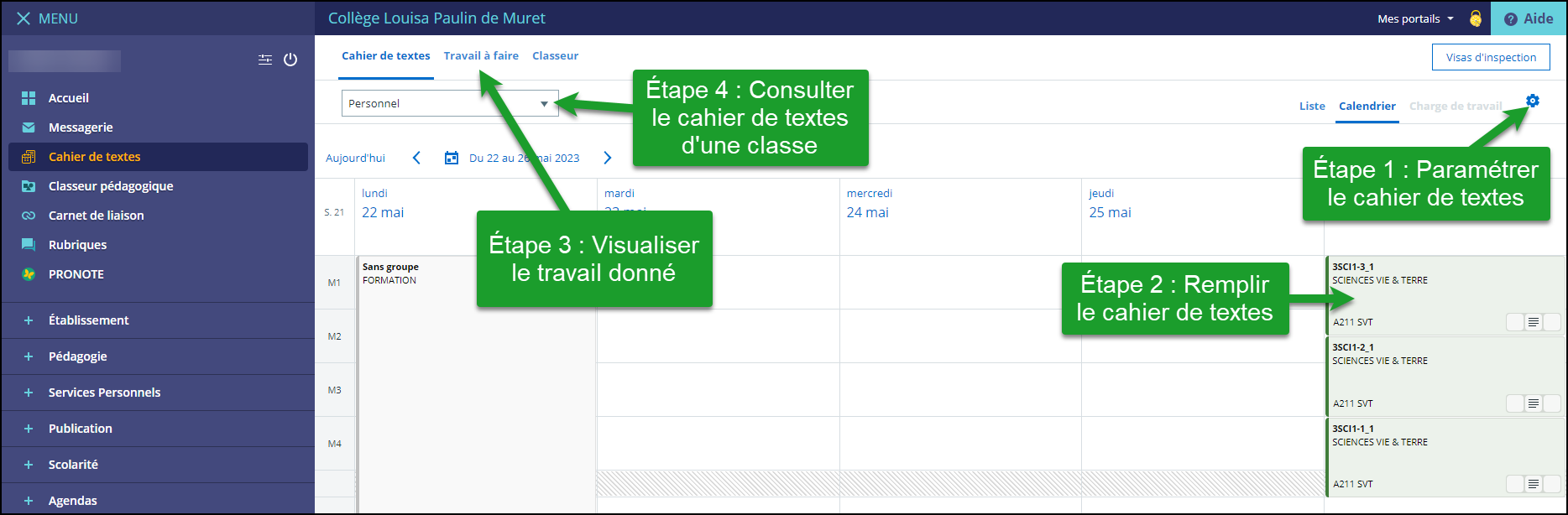Open the Personnel dropdown

coord(449,103)
